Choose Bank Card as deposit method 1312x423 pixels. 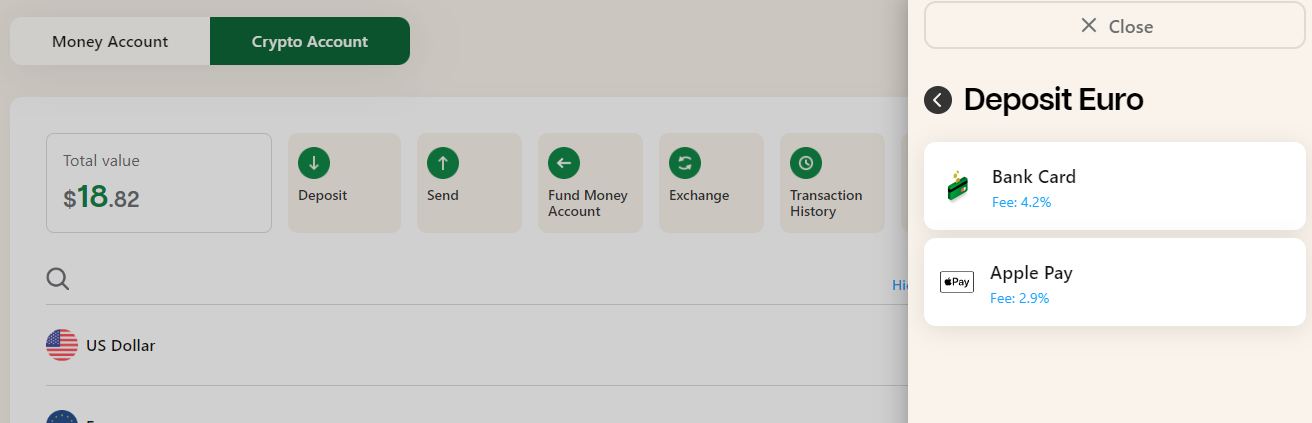click(x=1115, y=186)
